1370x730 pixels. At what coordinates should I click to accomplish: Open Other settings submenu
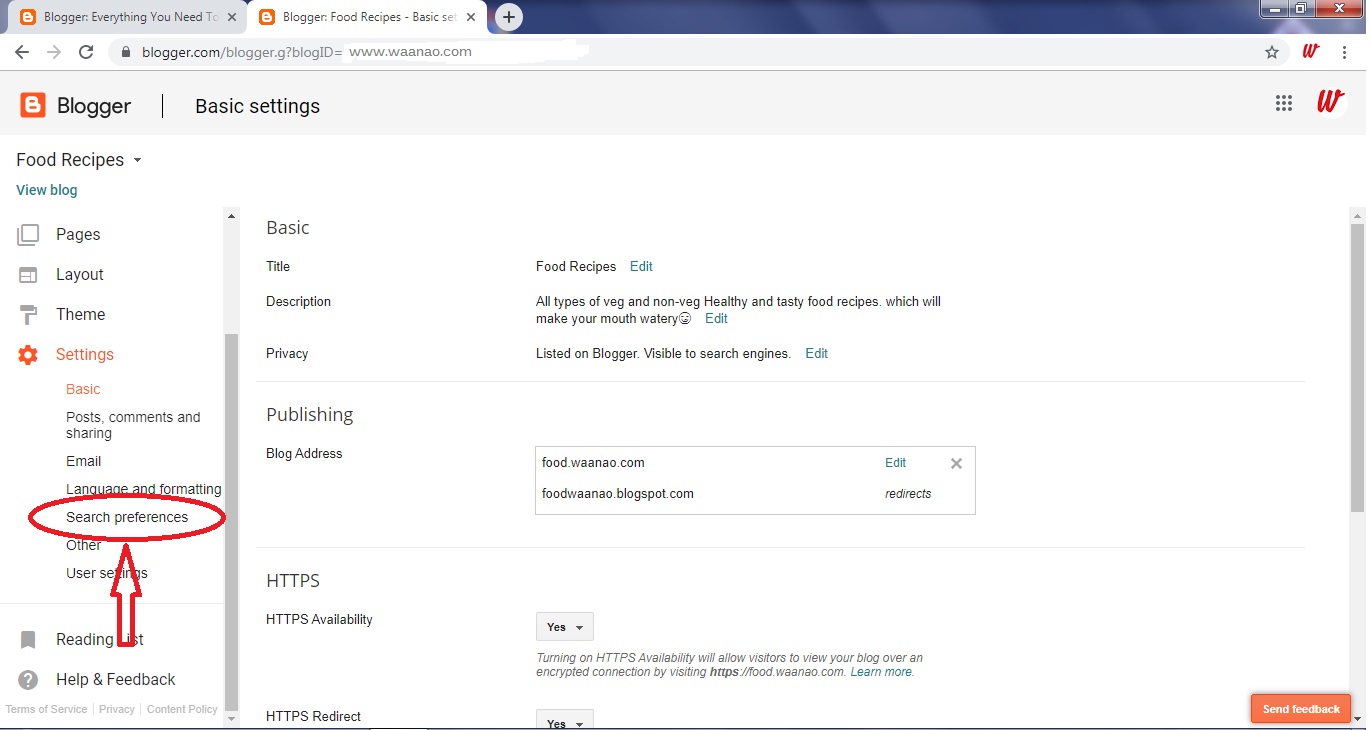tap(84, 545)
